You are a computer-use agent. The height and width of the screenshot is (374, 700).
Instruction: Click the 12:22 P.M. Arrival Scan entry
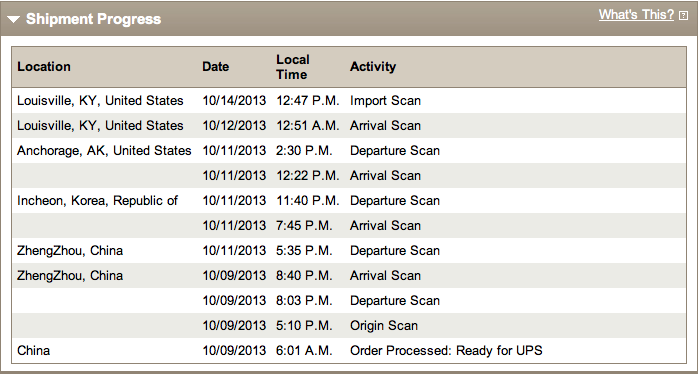[x=349, y=175]
